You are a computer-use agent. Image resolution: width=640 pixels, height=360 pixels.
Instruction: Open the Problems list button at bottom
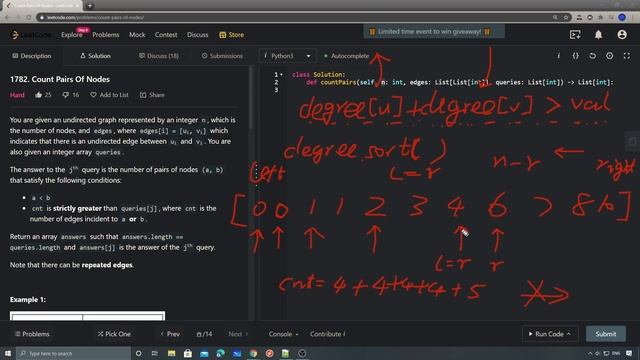pyautogui.click(x=32, y=334)
